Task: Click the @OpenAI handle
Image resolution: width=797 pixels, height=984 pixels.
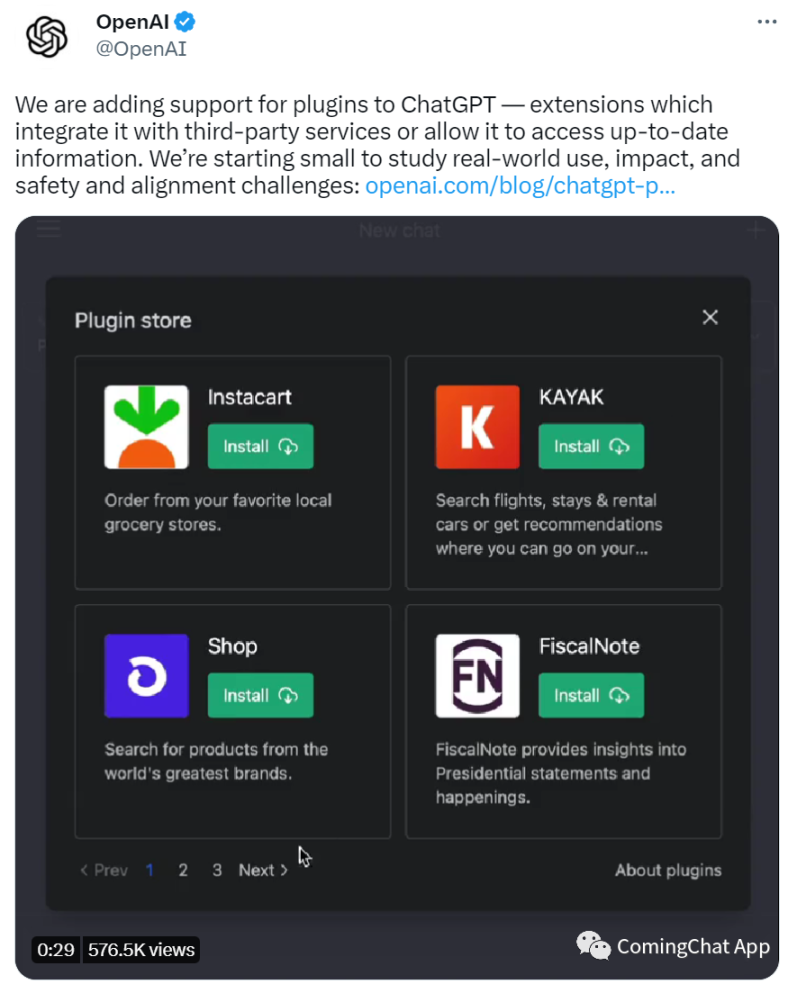Action: pyautogui.click(x=141, y=48)
